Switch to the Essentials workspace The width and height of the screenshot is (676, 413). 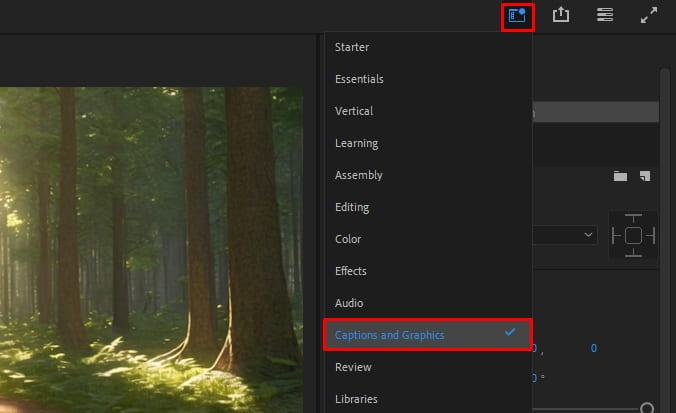point(428,79)
